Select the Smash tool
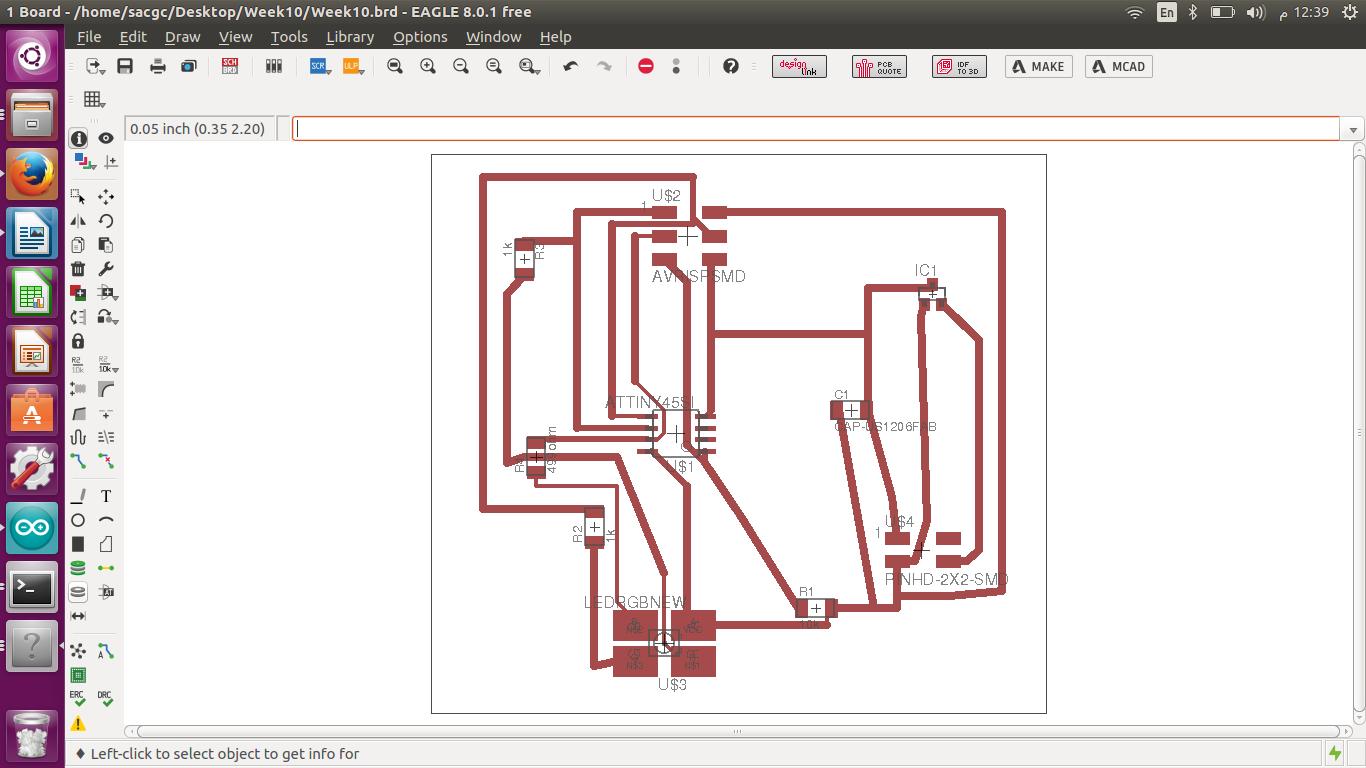 click(78, 388)
